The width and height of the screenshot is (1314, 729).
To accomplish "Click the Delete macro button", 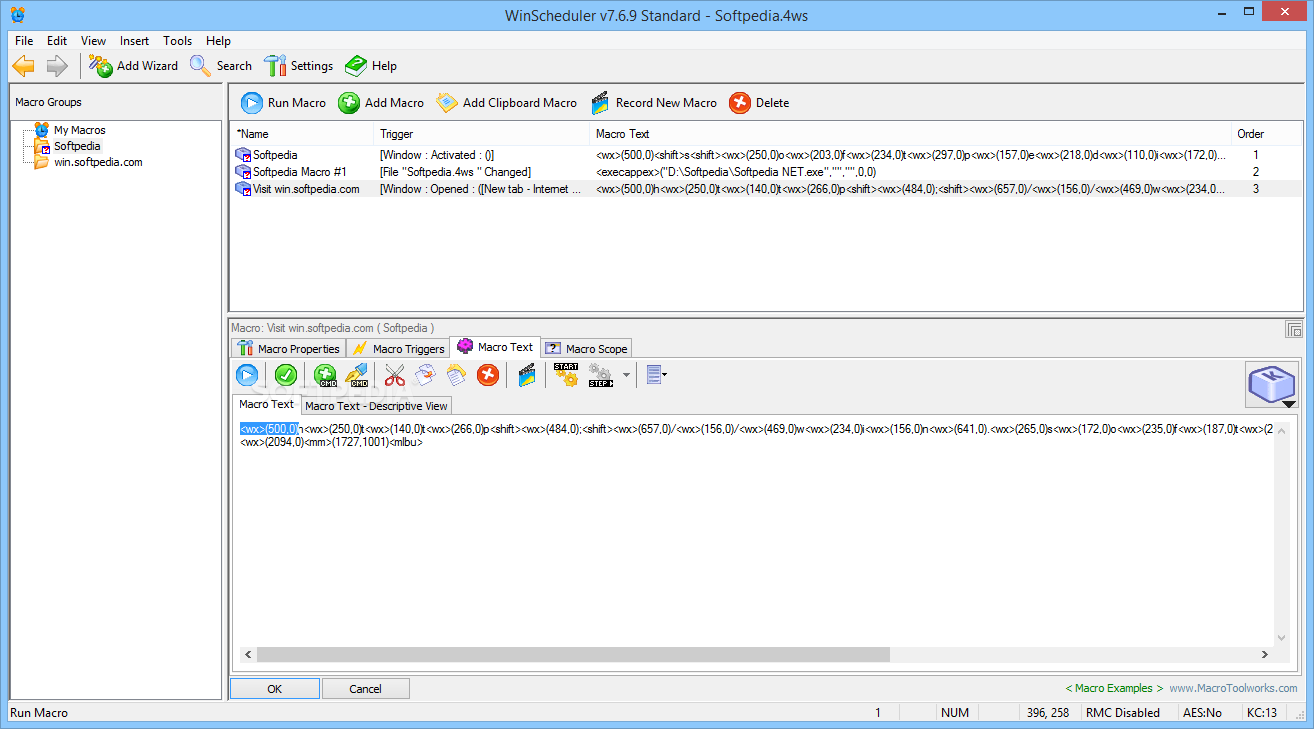I will click(x=759, y=103).
